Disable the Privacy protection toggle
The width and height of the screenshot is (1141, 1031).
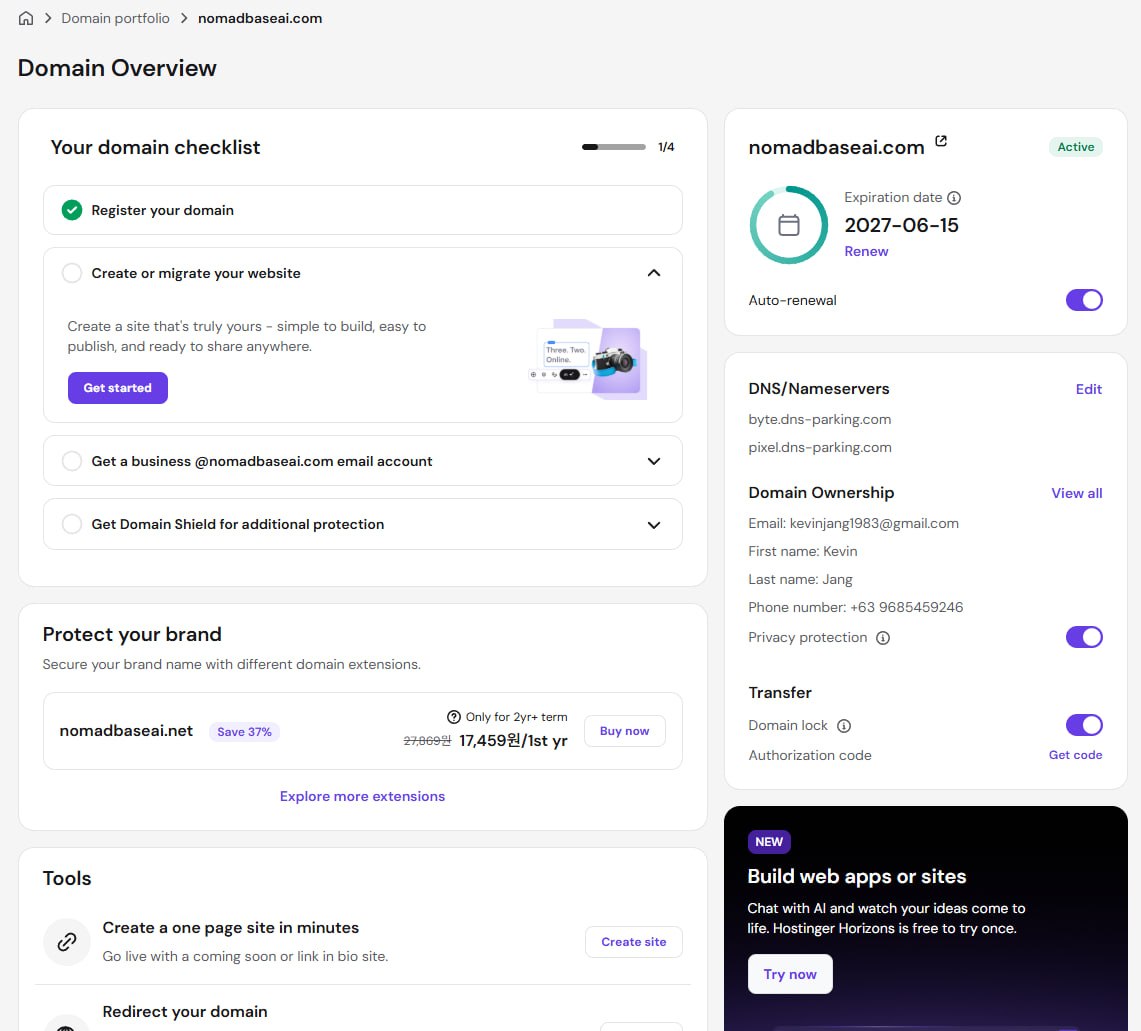tap(1084, 637)
